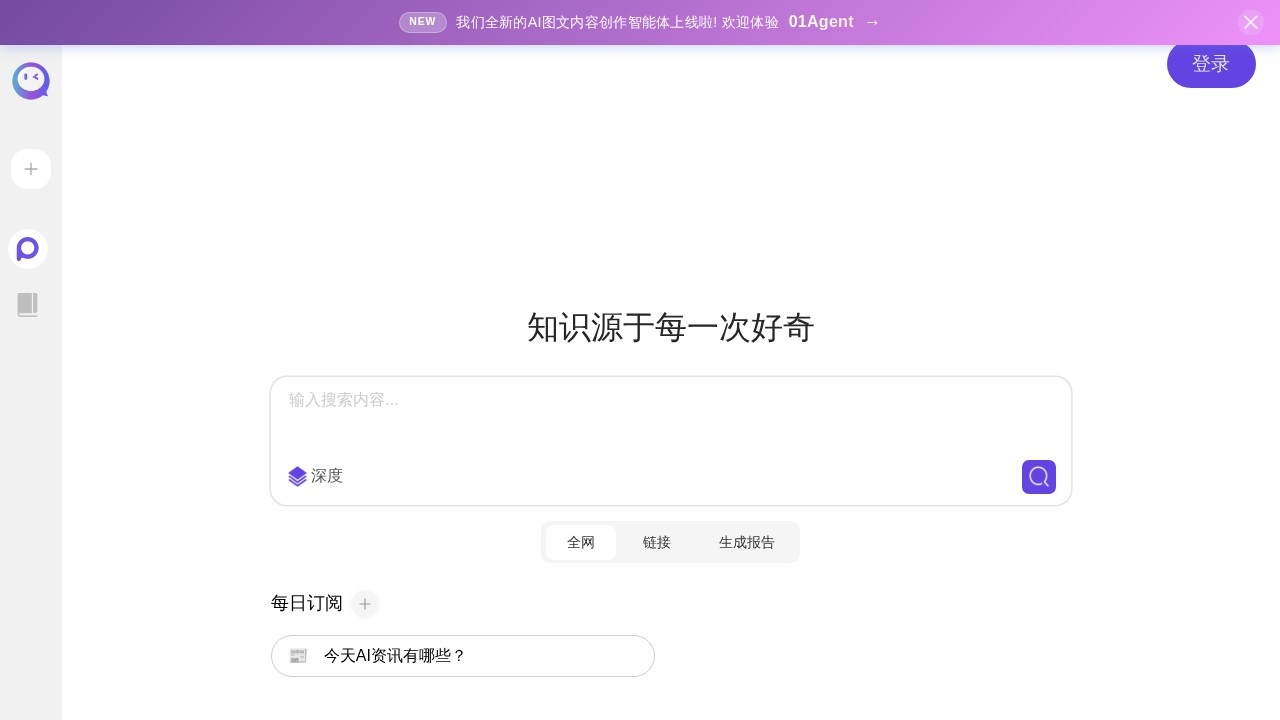Open the library book icon in the sidebar
1280x720 pixels.
(28, 305)
